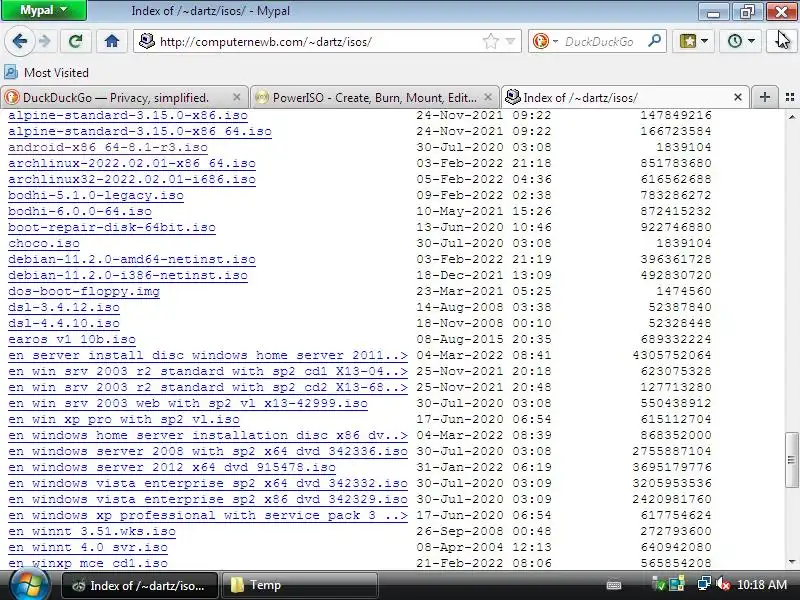This screenshot has width=800, height=600.
Task: Download debian-11.2.0-amd64-netinst.iso
Action: pyautogui.click(x=132, y=259)
